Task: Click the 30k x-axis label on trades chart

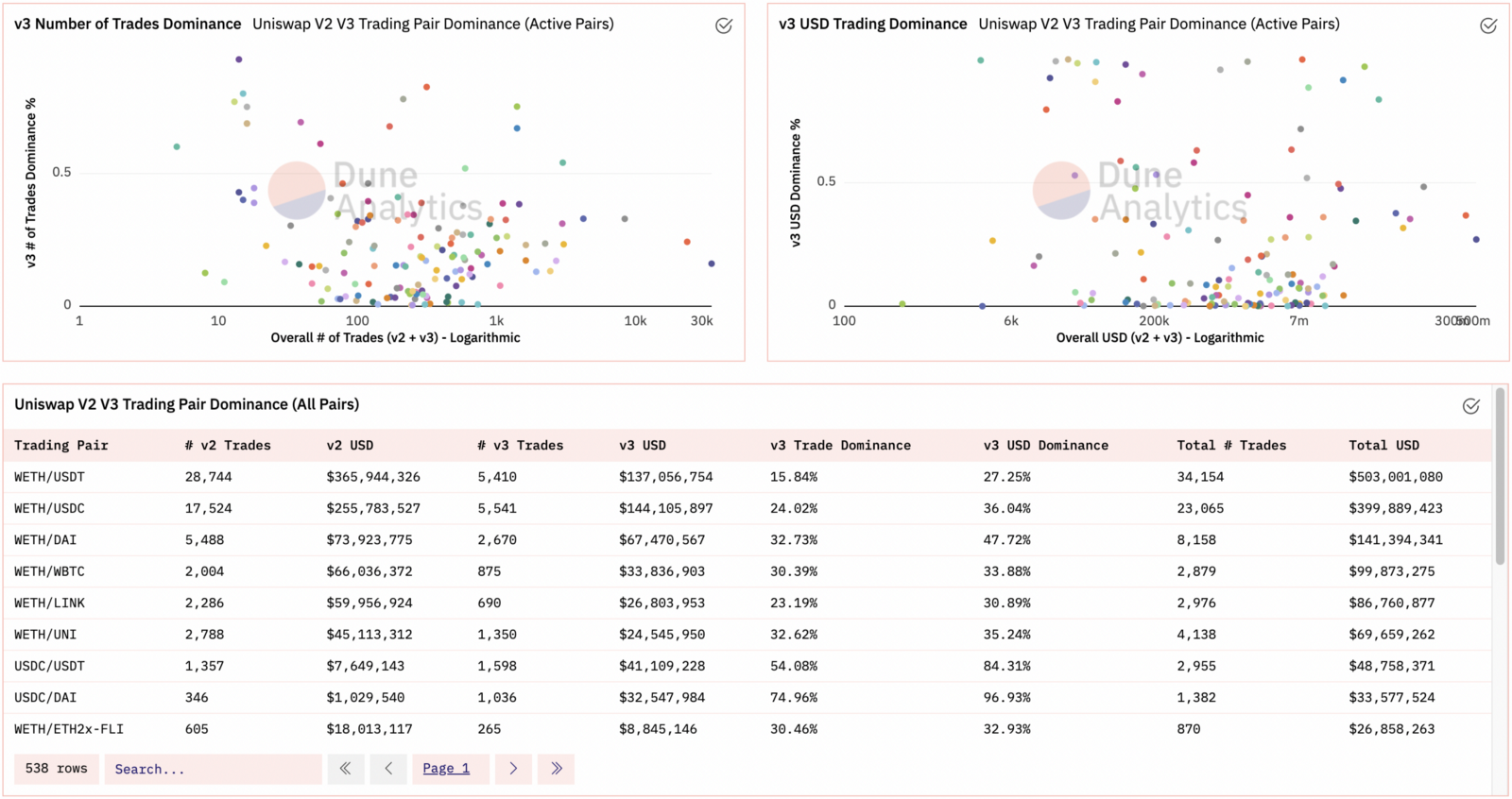Action: click(701, 321)
